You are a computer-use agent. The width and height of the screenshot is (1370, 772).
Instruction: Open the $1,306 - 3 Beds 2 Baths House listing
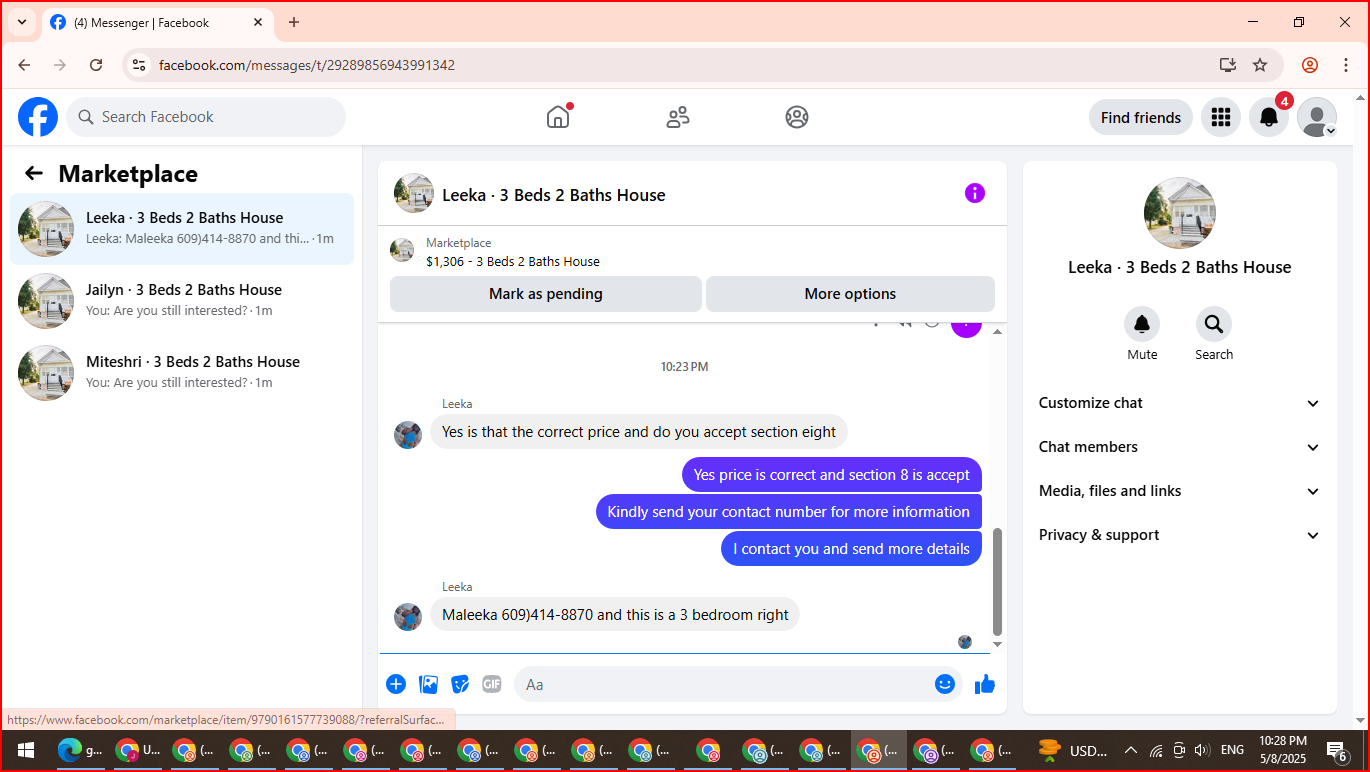[513, 262]
